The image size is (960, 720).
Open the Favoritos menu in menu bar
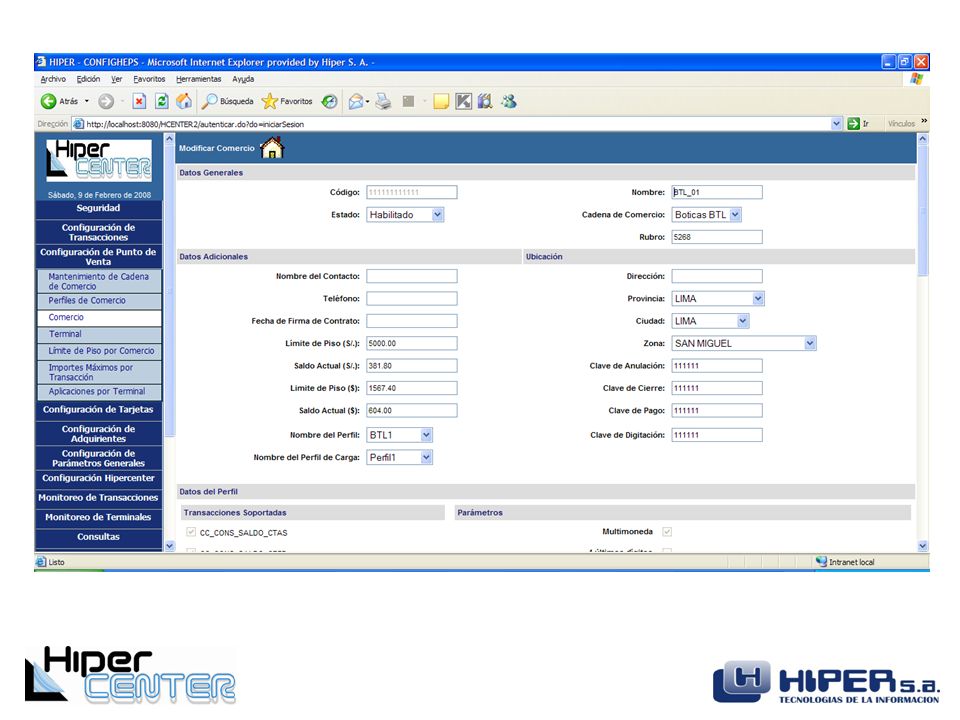pos(149,79)
